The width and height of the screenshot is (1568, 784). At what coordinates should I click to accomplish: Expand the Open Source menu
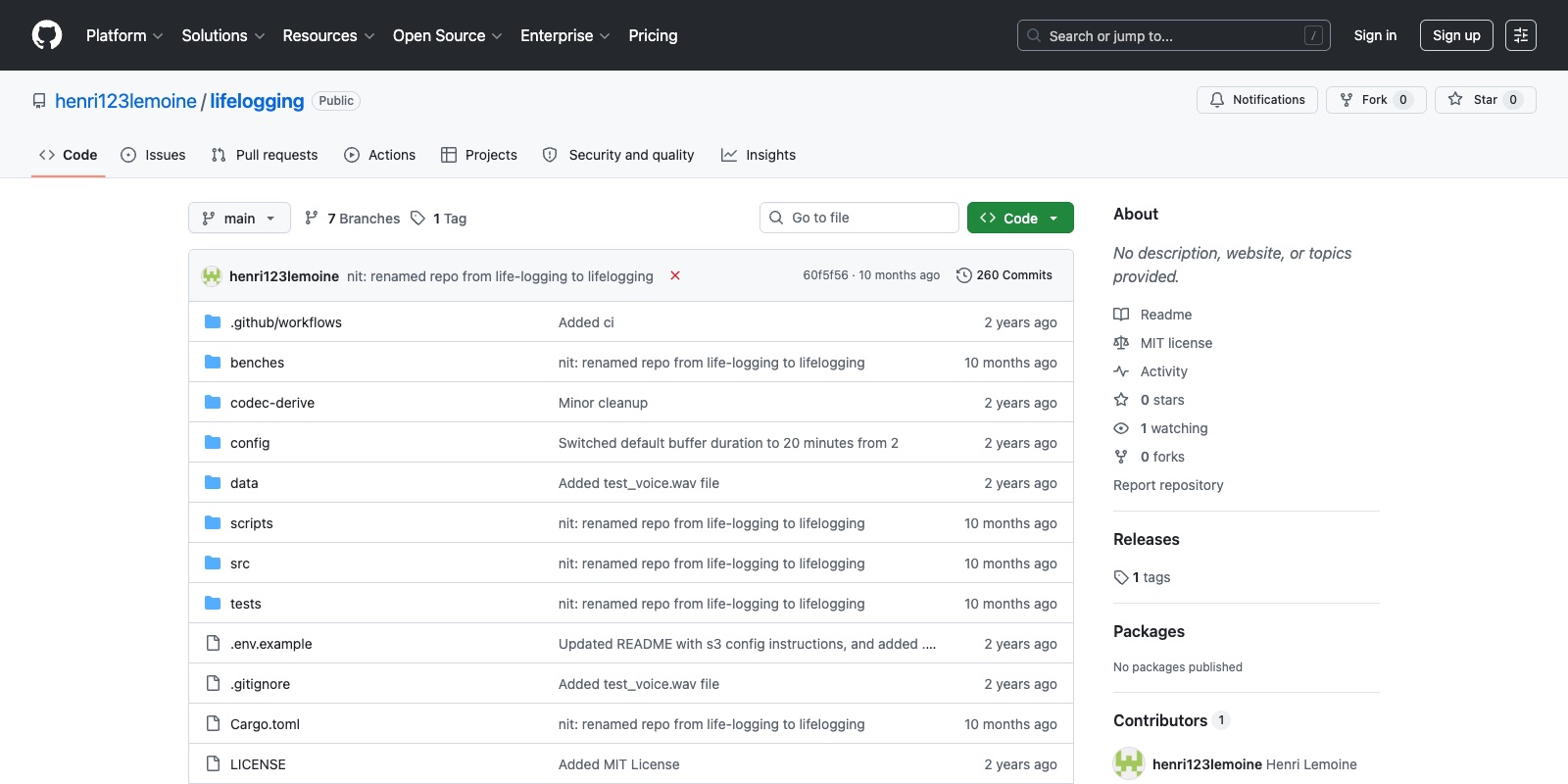(x=448, y=35)
